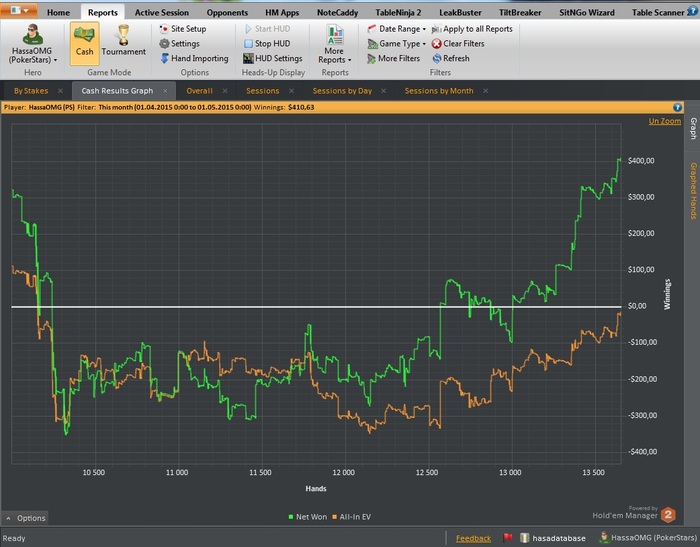Image resolution: width=700 pixels, height=547 pixels.
Task: Click Hand Importing
Action: pos(199,59)
